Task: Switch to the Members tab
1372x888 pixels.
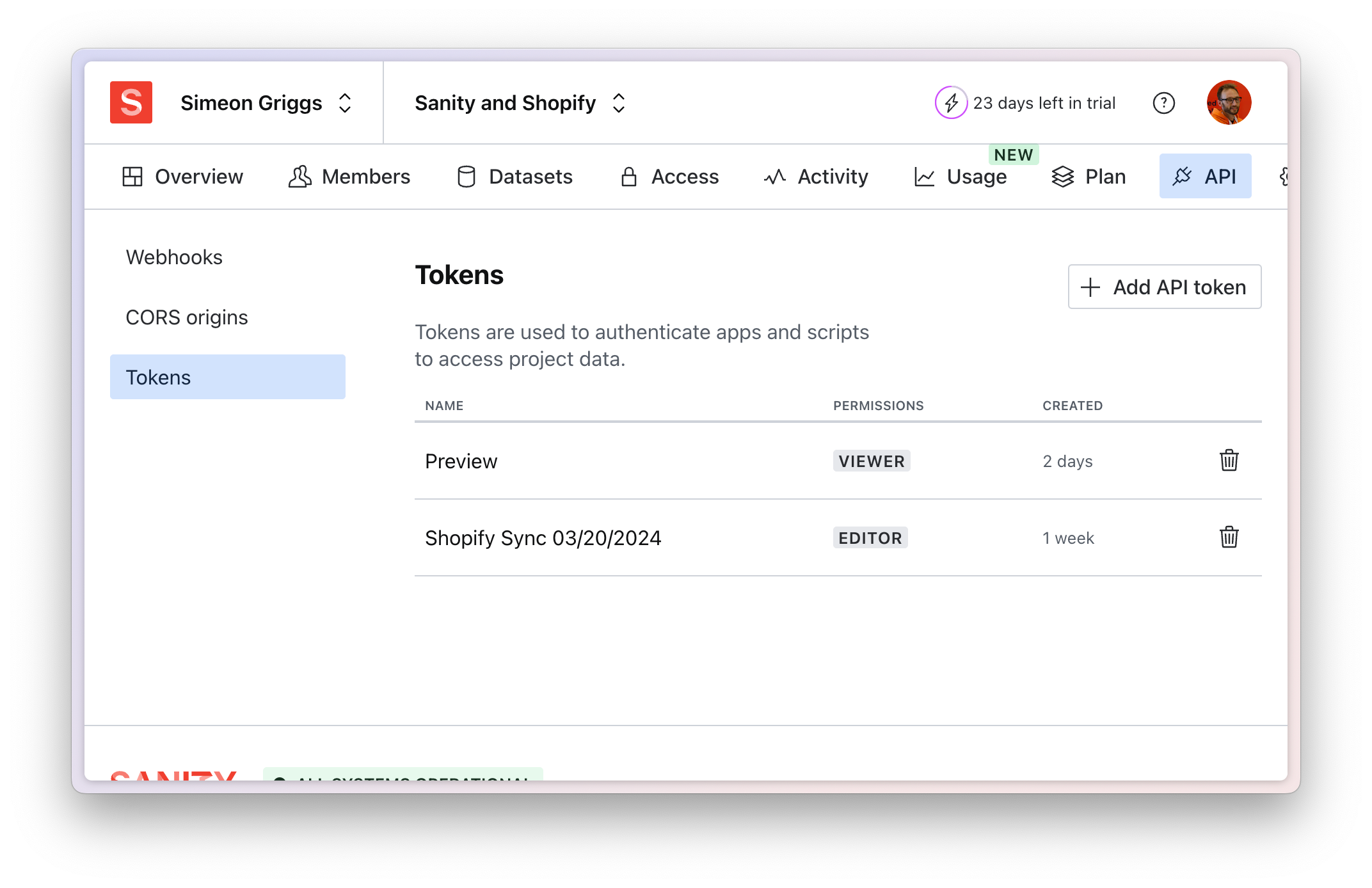Action: (349, 177)
